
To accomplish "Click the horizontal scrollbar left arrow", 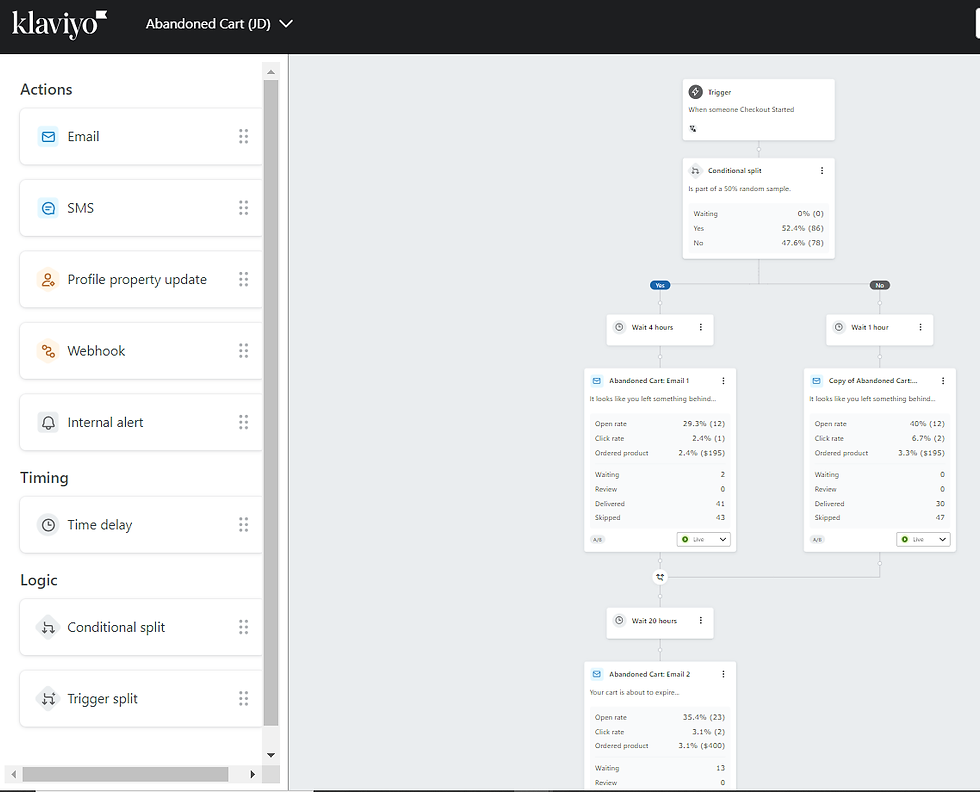I will coord(14,774).
